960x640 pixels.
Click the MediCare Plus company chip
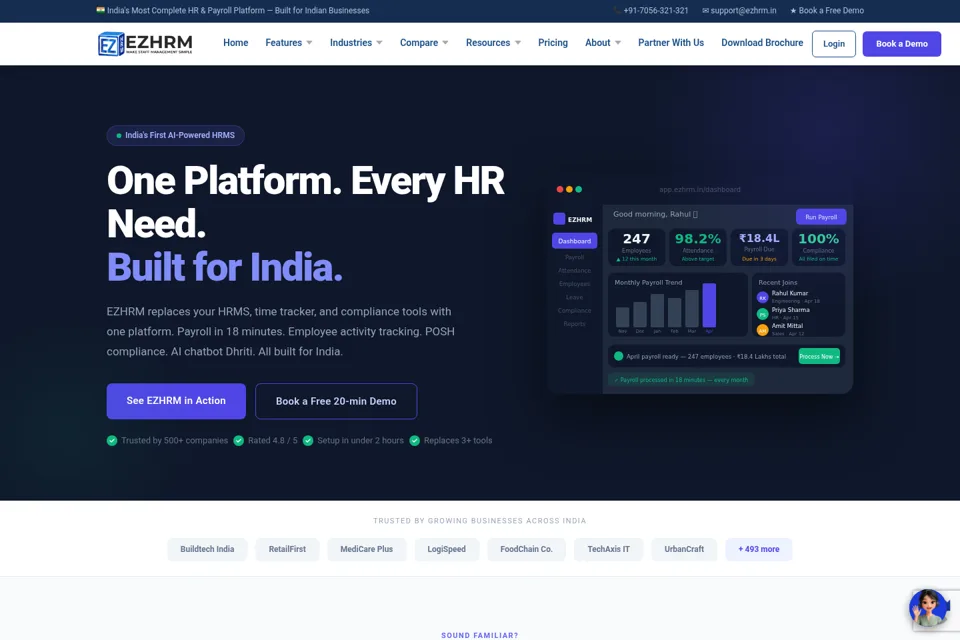tap(367, 549)
